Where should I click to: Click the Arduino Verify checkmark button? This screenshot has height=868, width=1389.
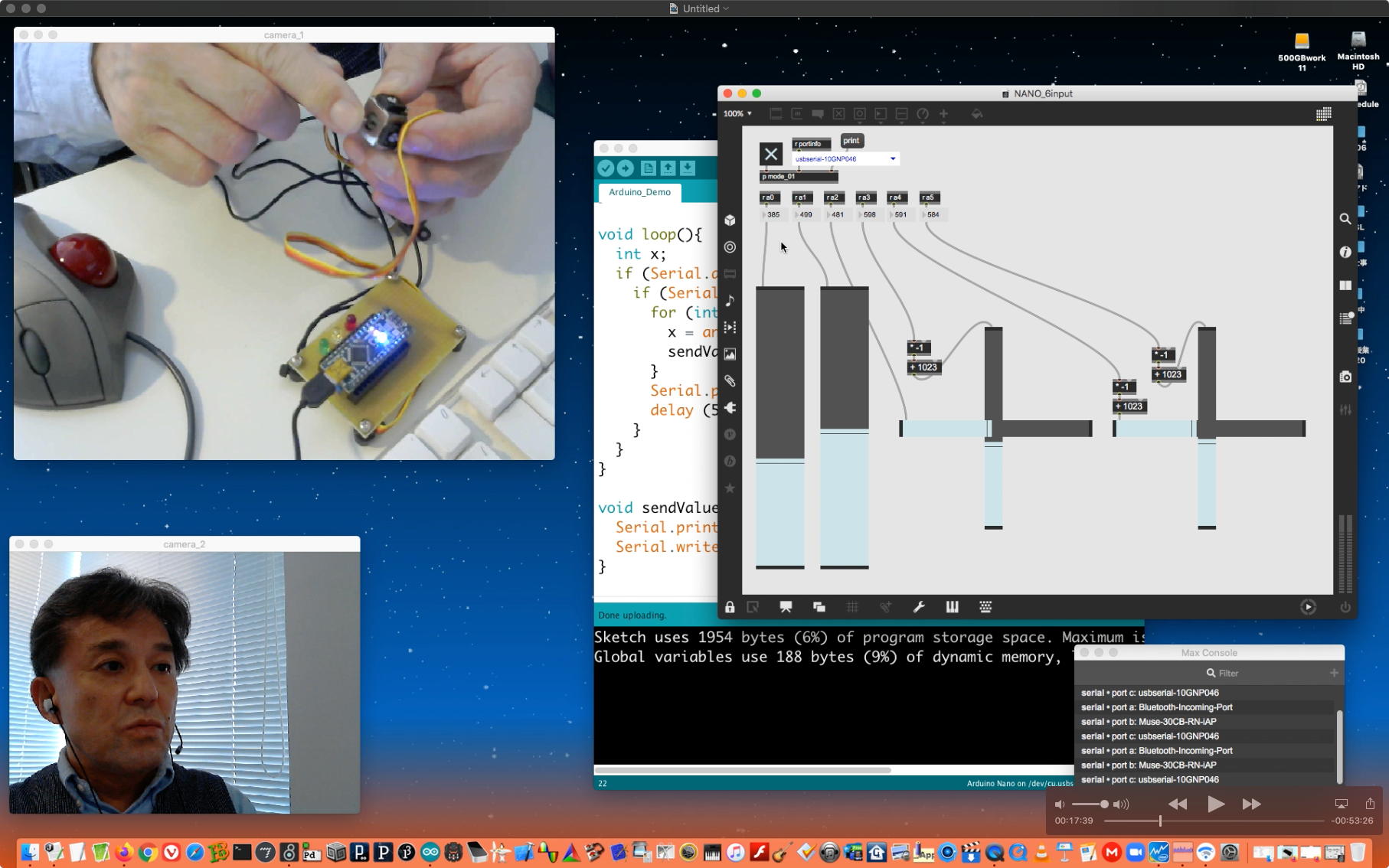[606, 168]
